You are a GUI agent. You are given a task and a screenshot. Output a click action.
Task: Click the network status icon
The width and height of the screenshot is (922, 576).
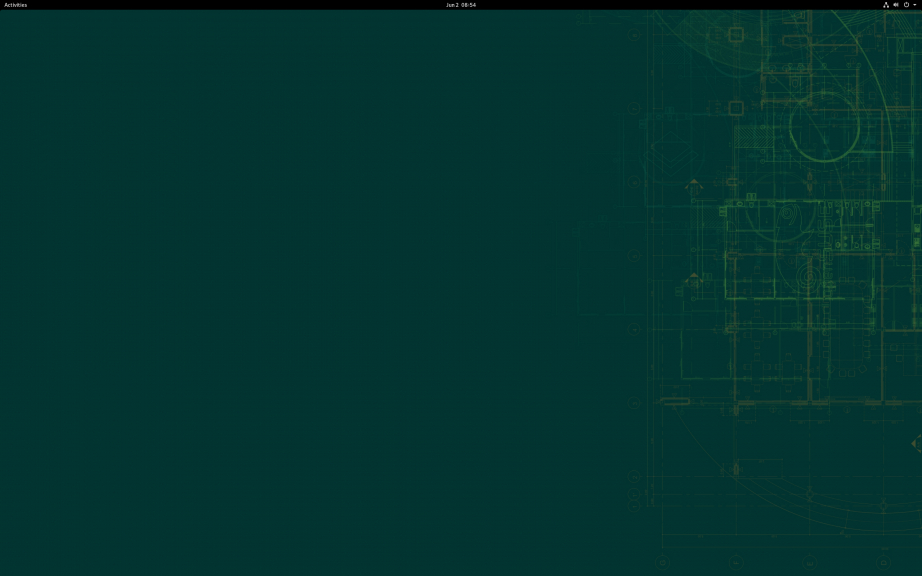[x=886, y=5]
